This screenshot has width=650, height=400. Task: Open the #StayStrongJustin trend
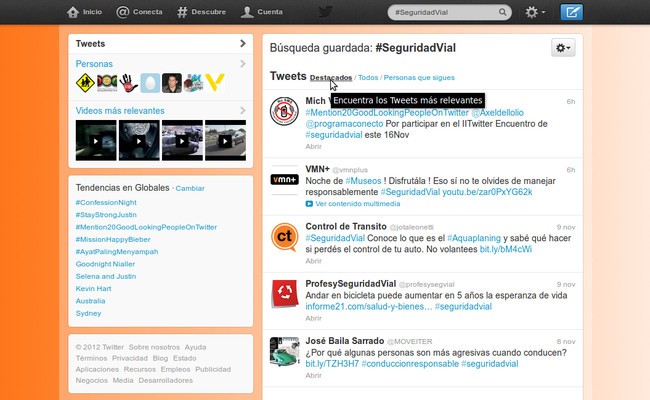point(106,215)
